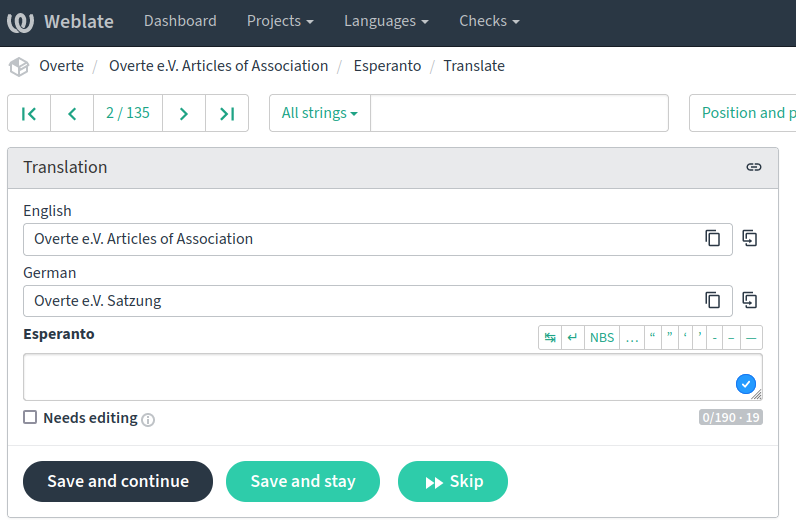Expand the Checks menu
This screenshot has height=532, width=796.
tap(489, 21)
